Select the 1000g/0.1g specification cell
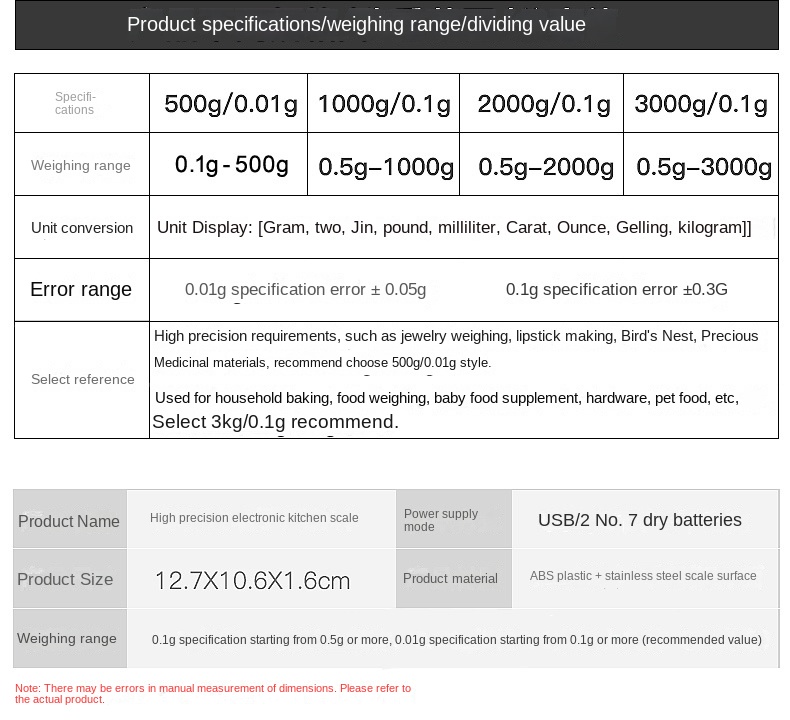Image resolution: width=790 pixels, height=720 pixels. [384, 104]
